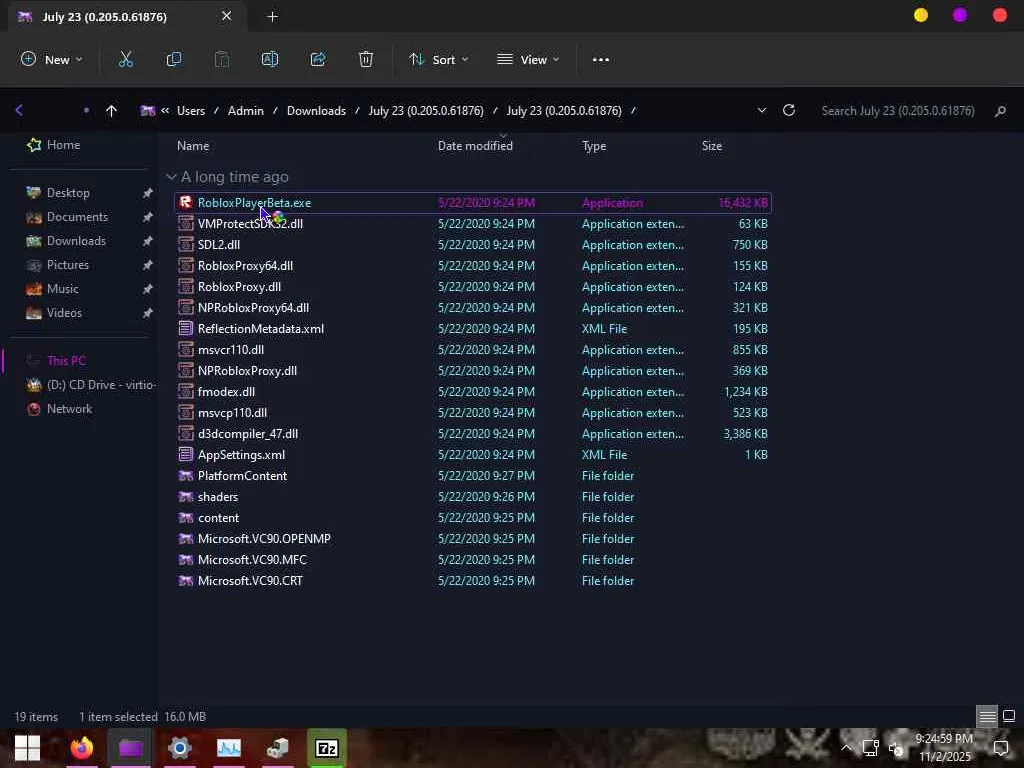Click the taskbar clock and date
Image resolution: width=1024 pixels, height=768 pixels.
click(944, 748)
